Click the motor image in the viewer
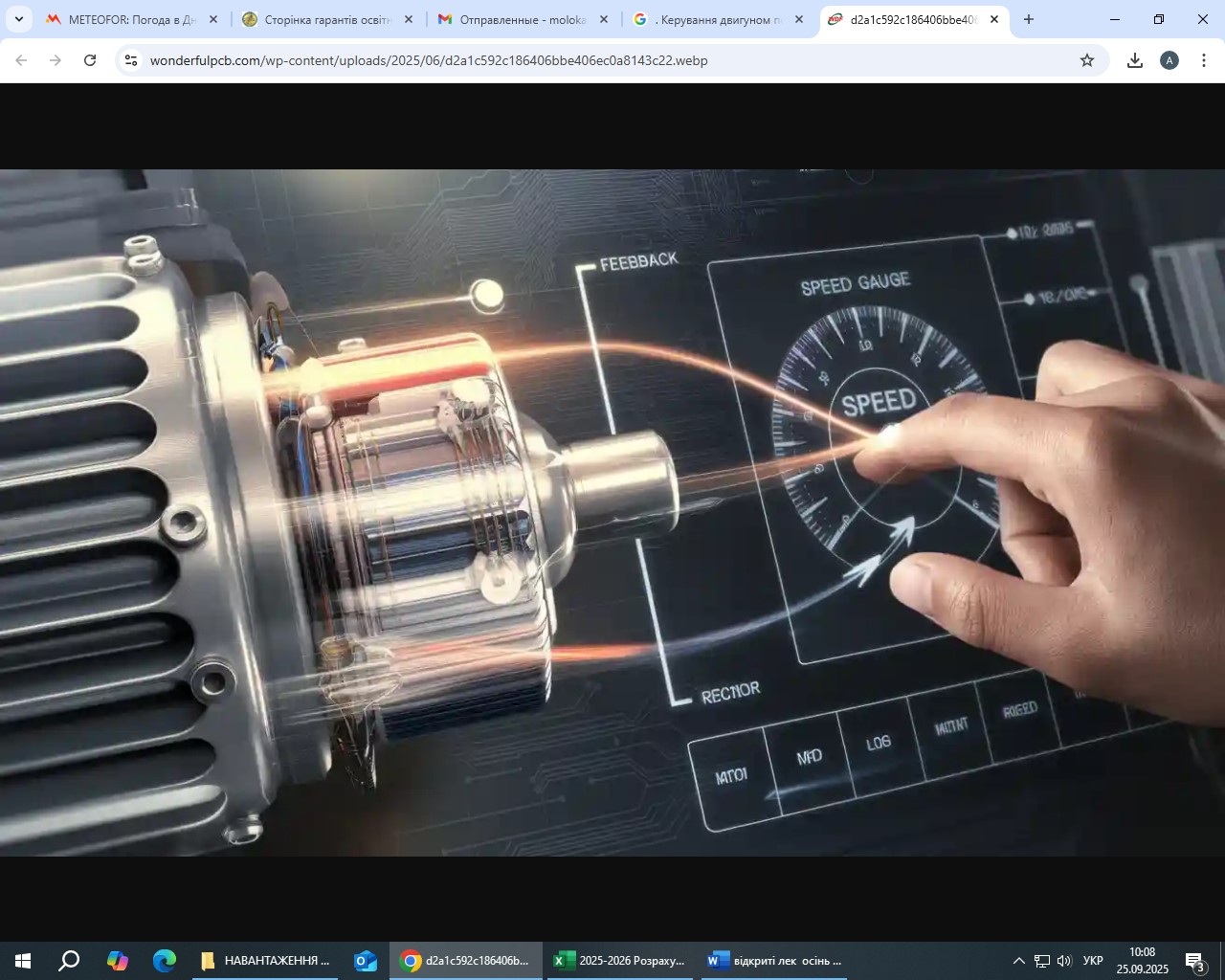The image size is (1225, 980). 612,513
